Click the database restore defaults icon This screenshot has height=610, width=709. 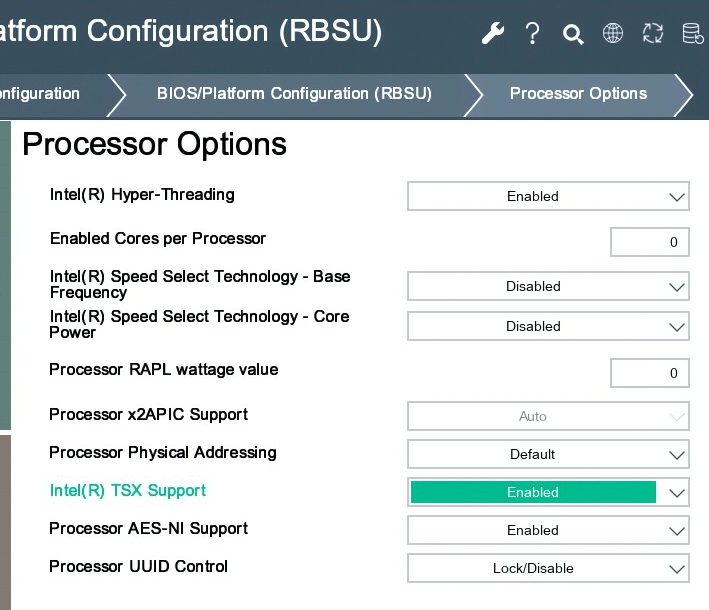(692, 34)
